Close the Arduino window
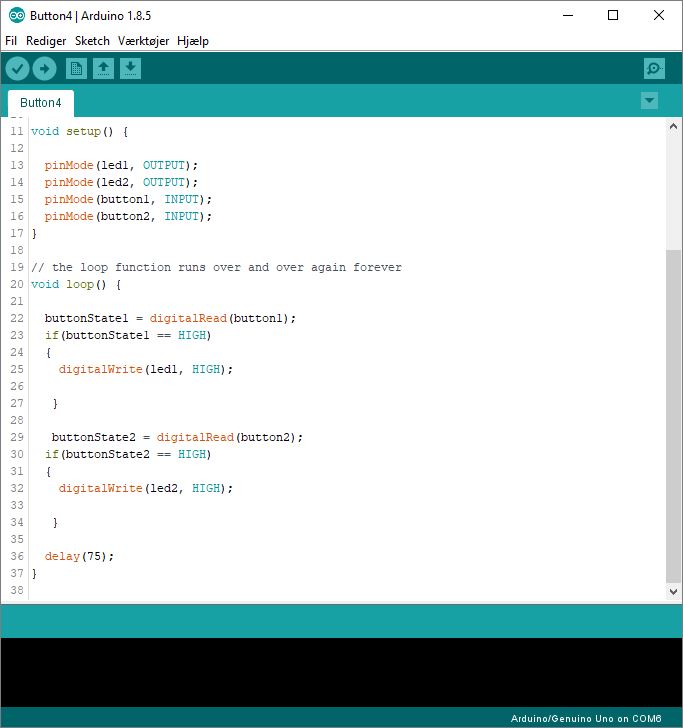This screenshot has width=683, height=728. point(659,15)
